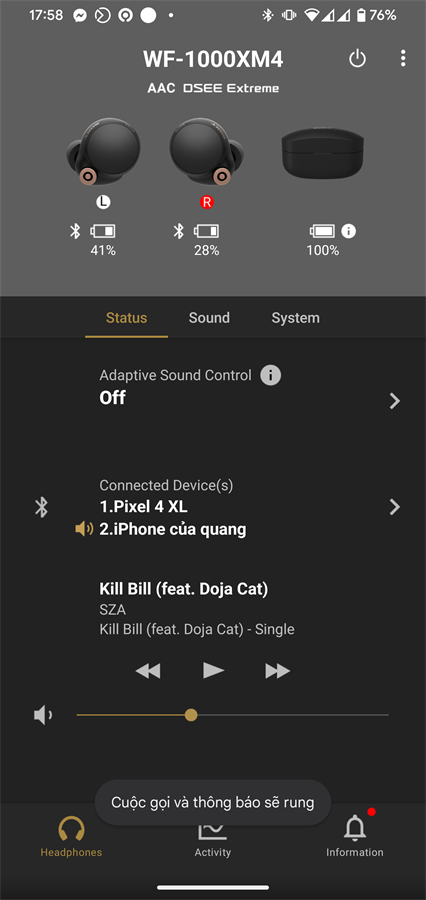
Task: Tap the Bluetooth icon beside Connected Devices
Action: coord(41,507)
